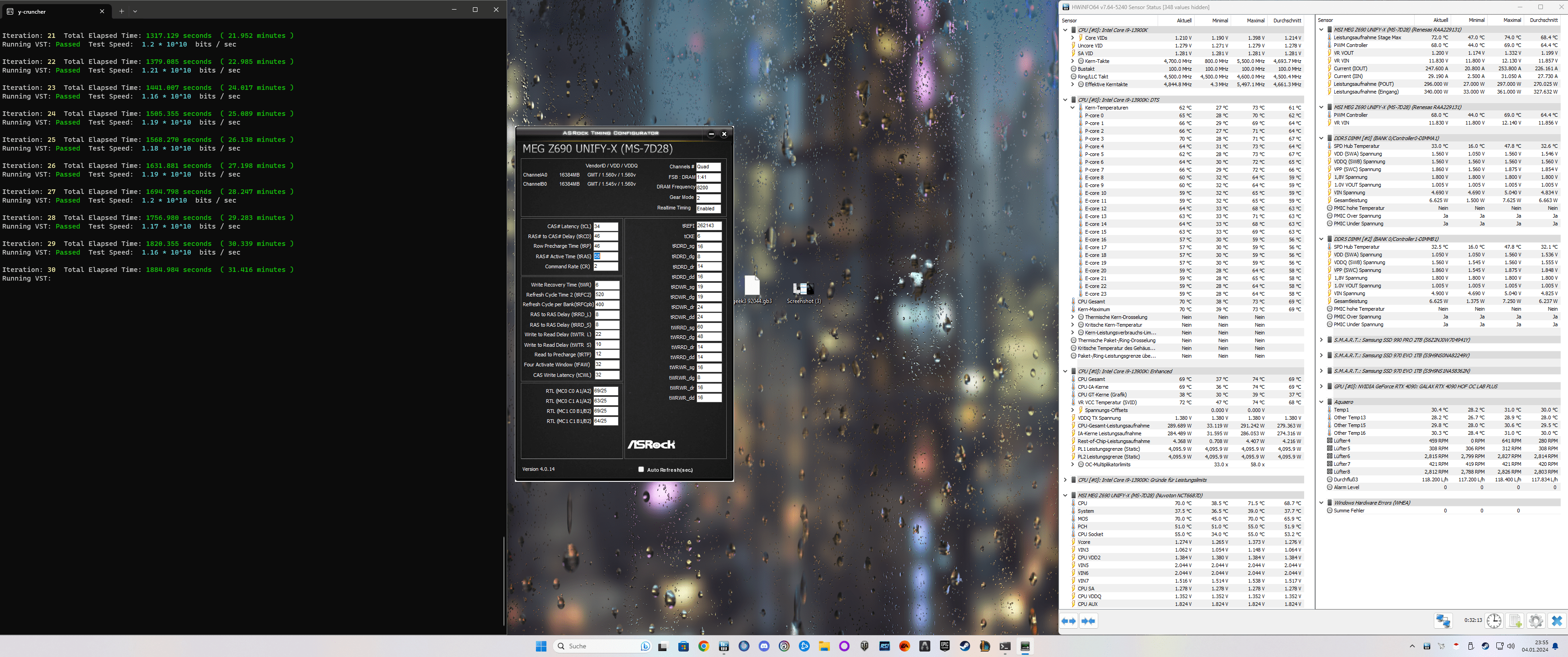Open HWiNFO sensor settings gear
Image resolution: width=1568 pixels, height=657 pixels.
click(1536, 620)
